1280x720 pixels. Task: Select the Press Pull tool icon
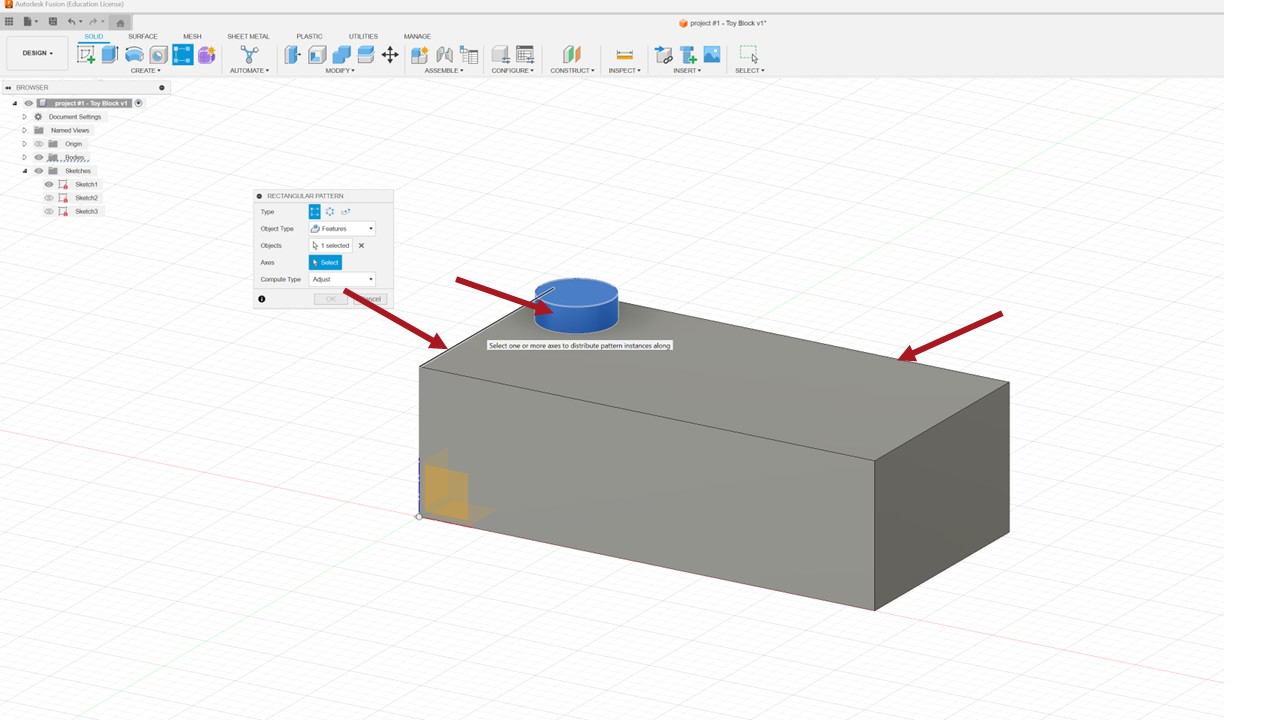292,54
